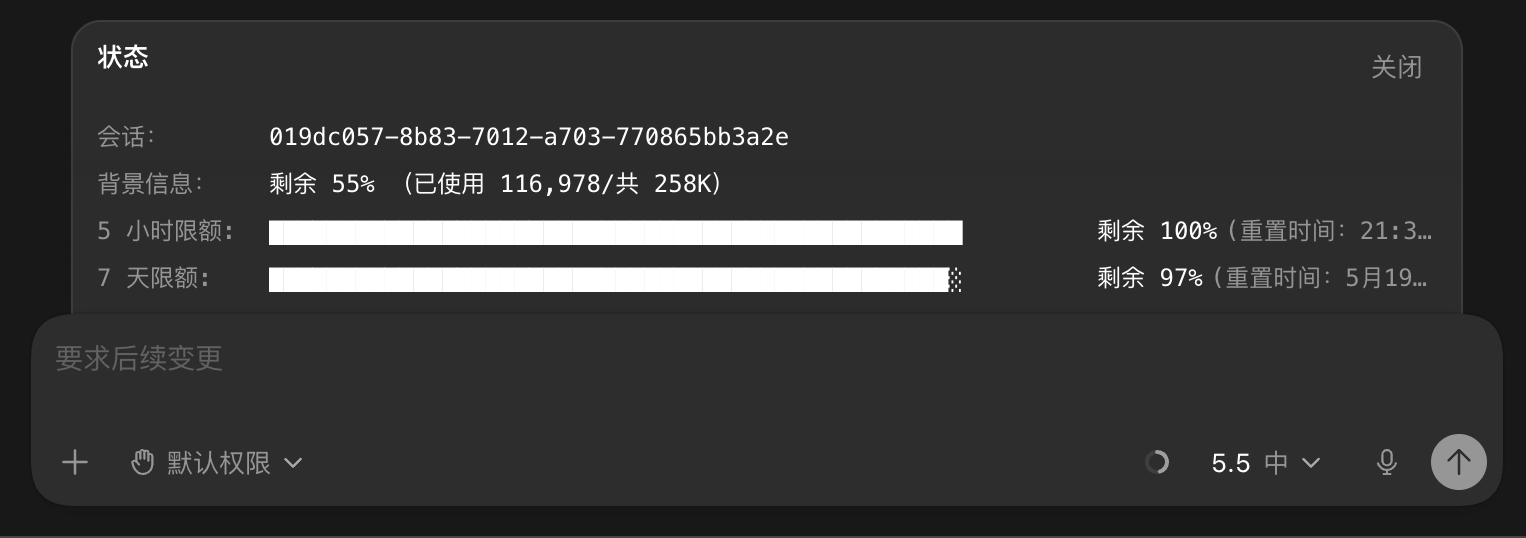The height and width of the screenshot is (538, 1526).
Task: Click 剩余 100% reset time text
Action: tap(1265, 231)
